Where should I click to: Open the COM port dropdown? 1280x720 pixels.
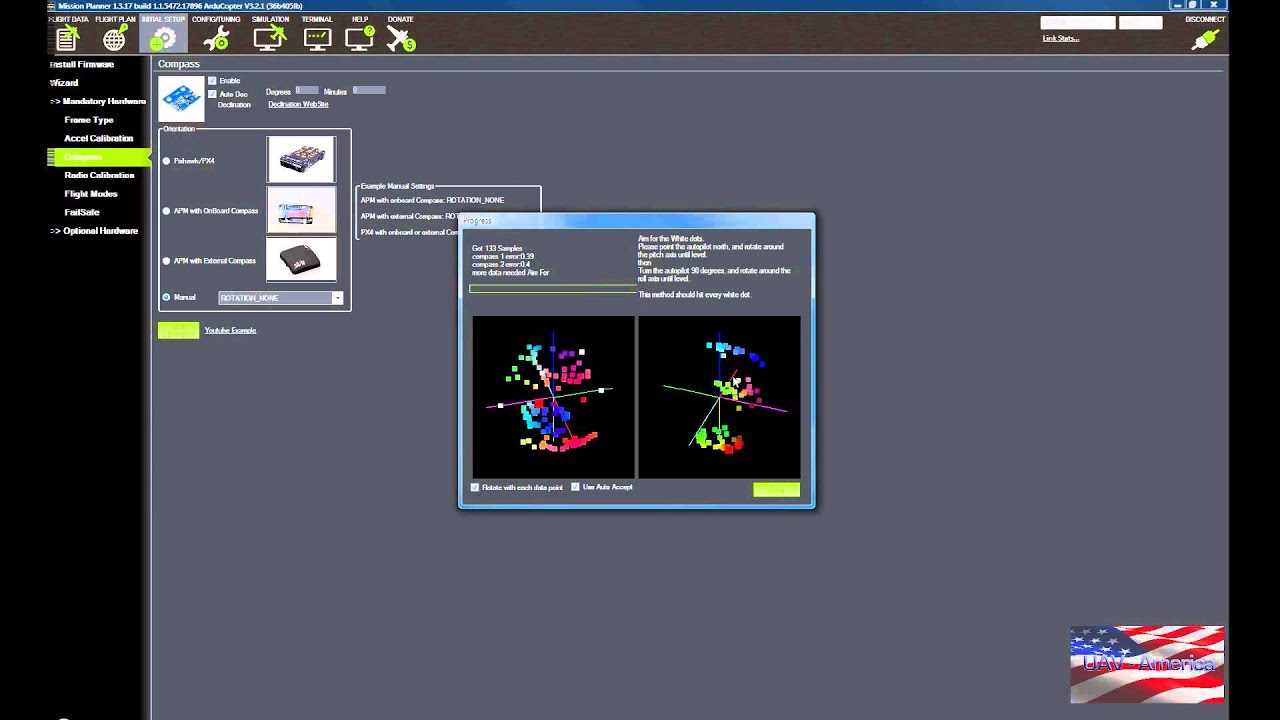[1077, 23]
